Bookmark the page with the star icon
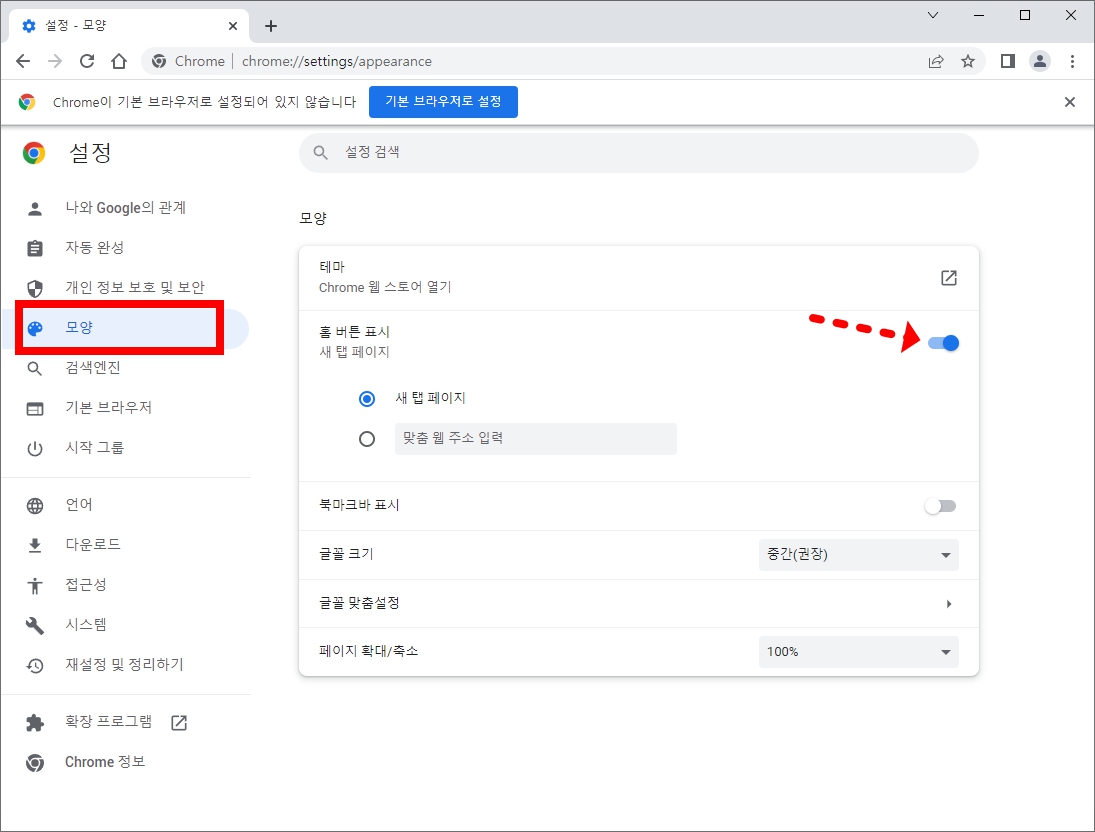 [968, 61]
